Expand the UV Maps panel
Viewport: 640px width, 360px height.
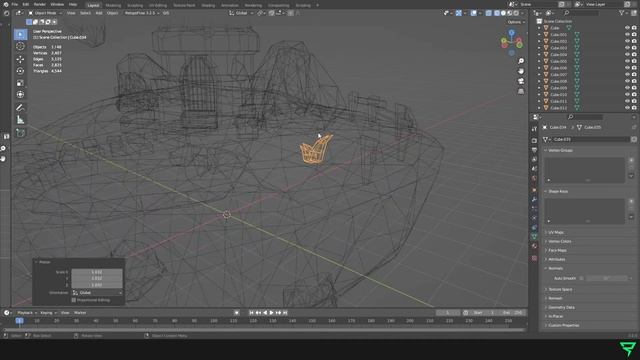coord(556,232)
